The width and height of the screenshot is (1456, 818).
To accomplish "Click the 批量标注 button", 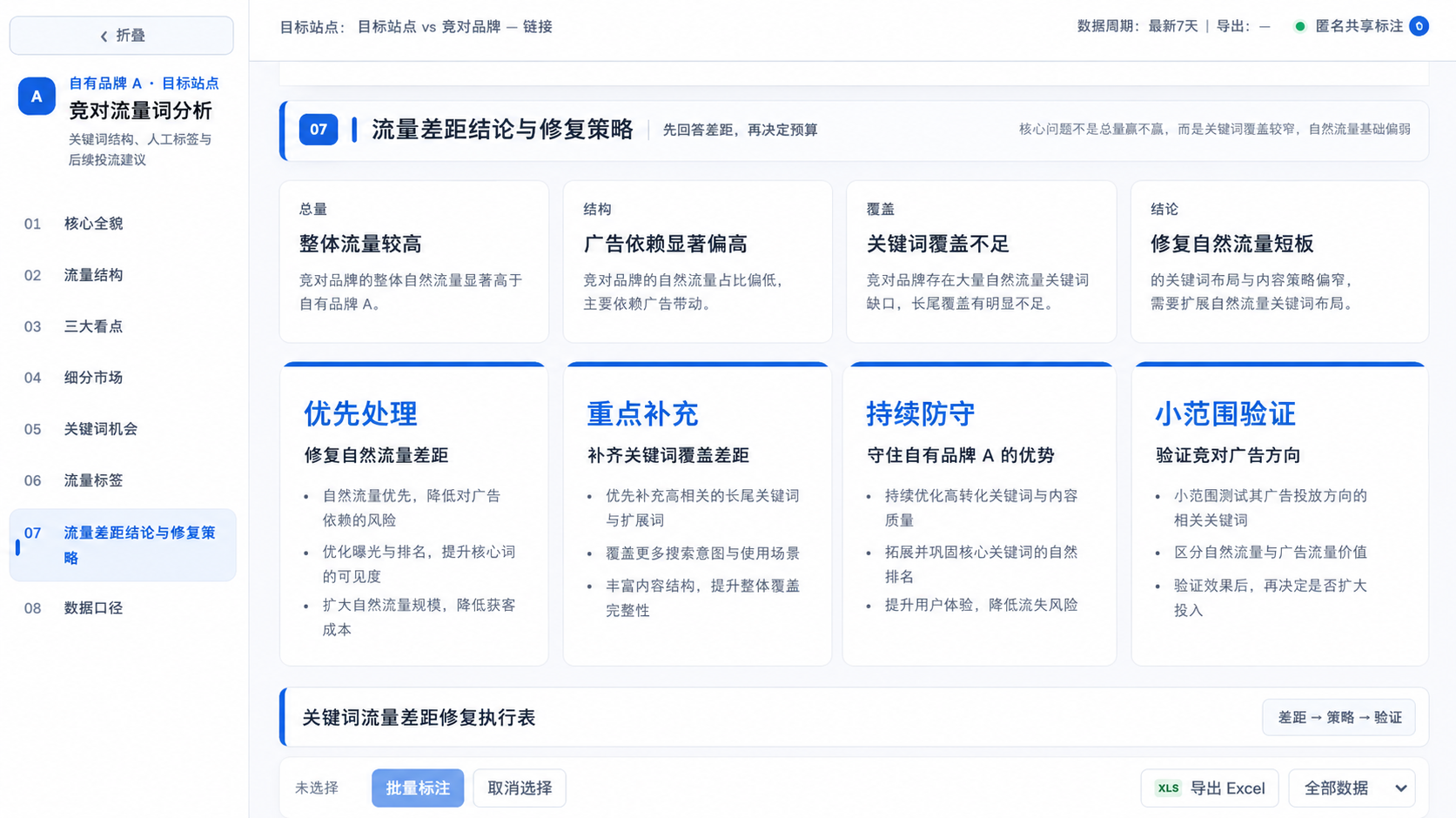I will [x=418, y=788].
